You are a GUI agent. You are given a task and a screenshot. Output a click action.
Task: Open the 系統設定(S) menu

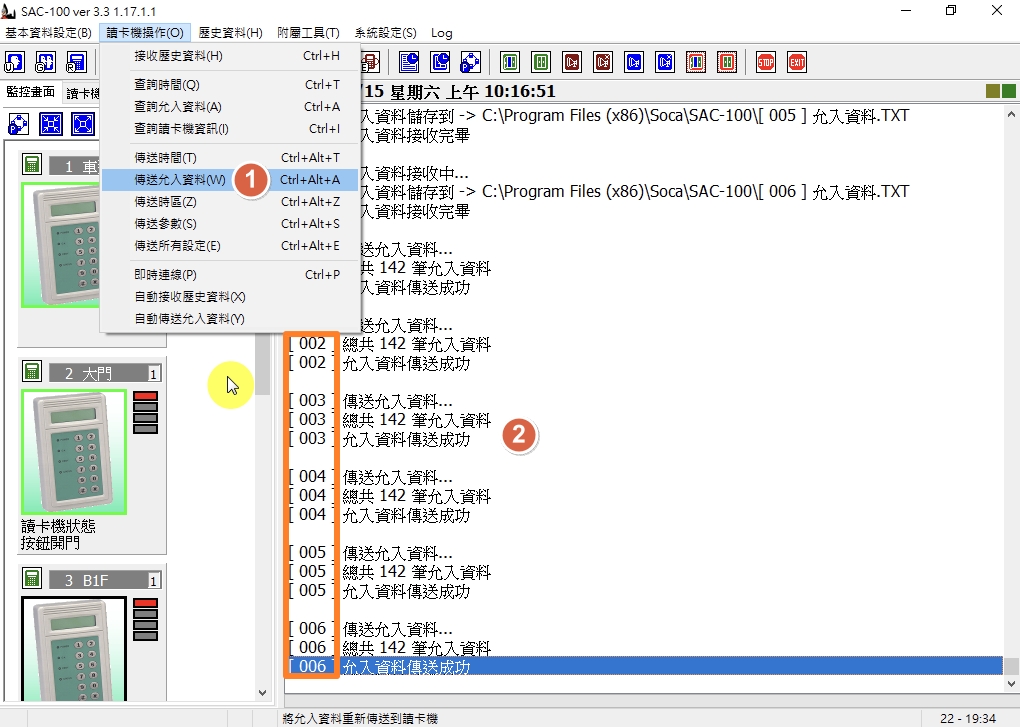pyautogui.click(x=385, y=33)
